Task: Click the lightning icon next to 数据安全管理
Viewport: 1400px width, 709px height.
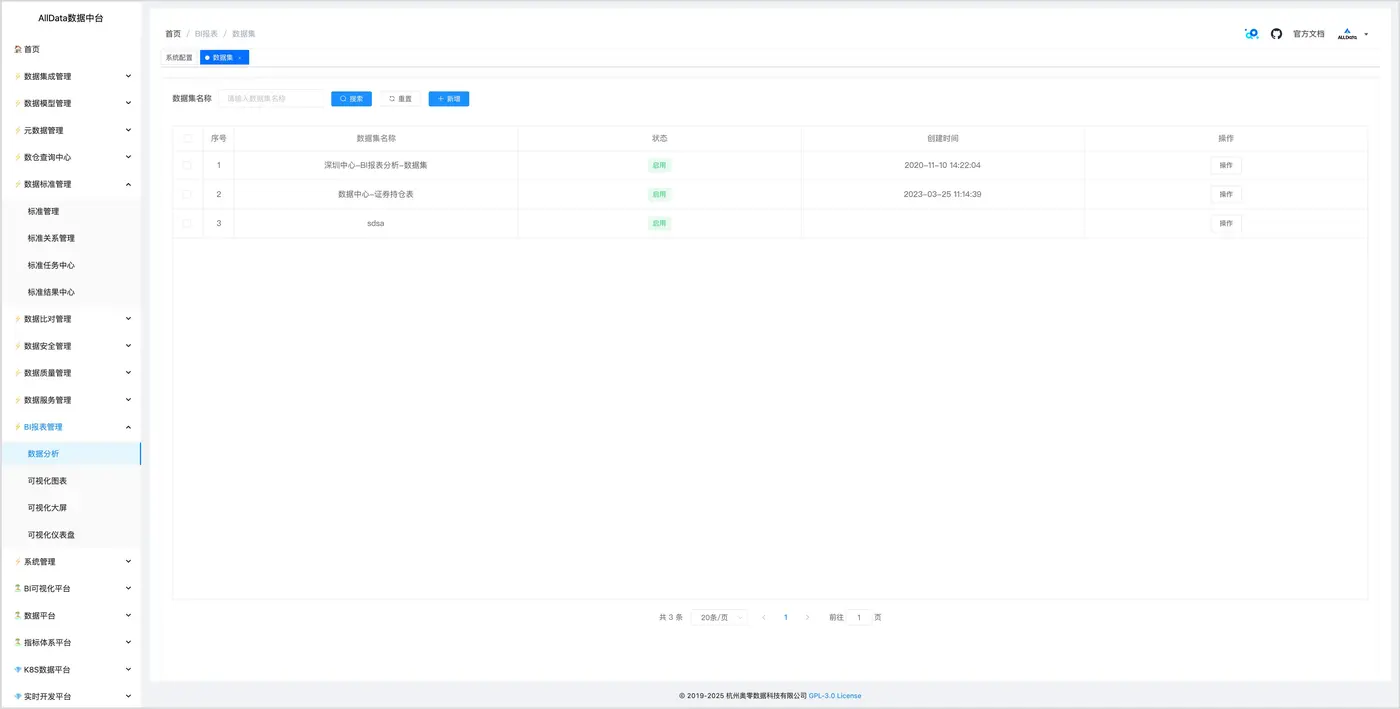Action: point(18,346)
